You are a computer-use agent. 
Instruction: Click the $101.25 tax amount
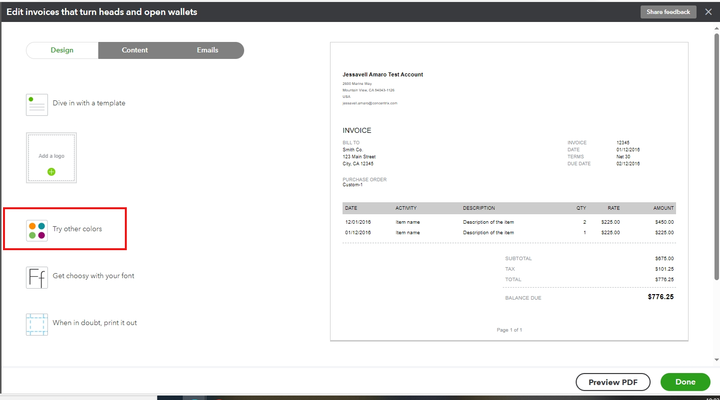click(x=664, y=269)
